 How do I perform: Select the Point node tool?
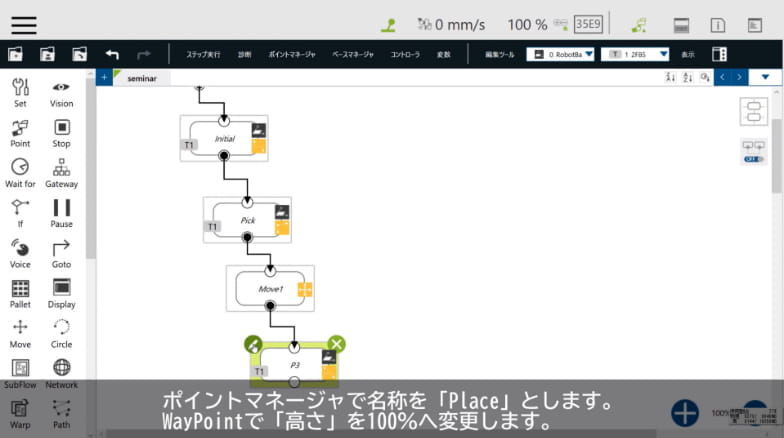click(x=20, y=134)
